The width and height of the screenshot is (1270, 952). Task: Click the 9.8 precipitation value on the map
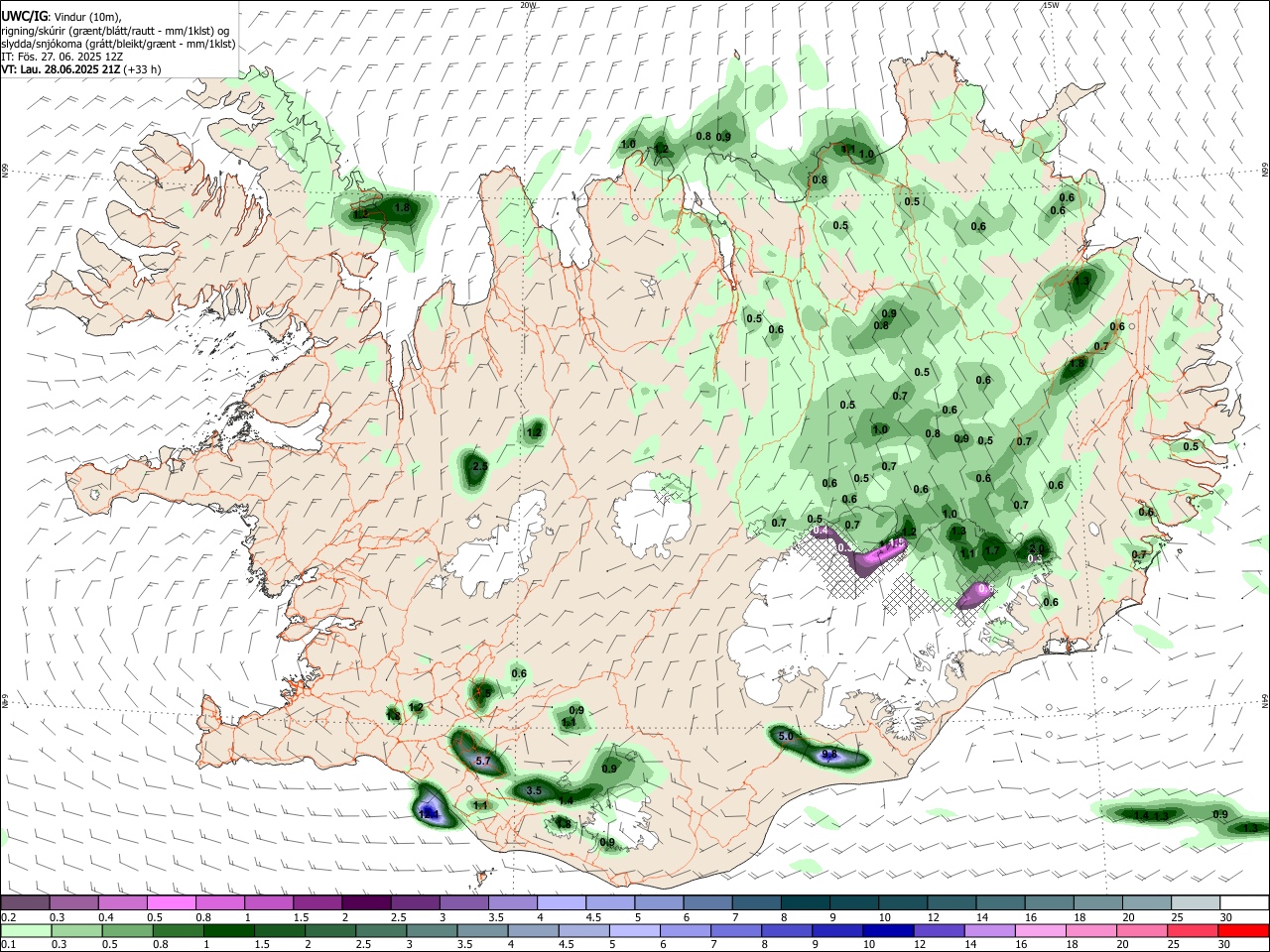[x=830, y=755]
